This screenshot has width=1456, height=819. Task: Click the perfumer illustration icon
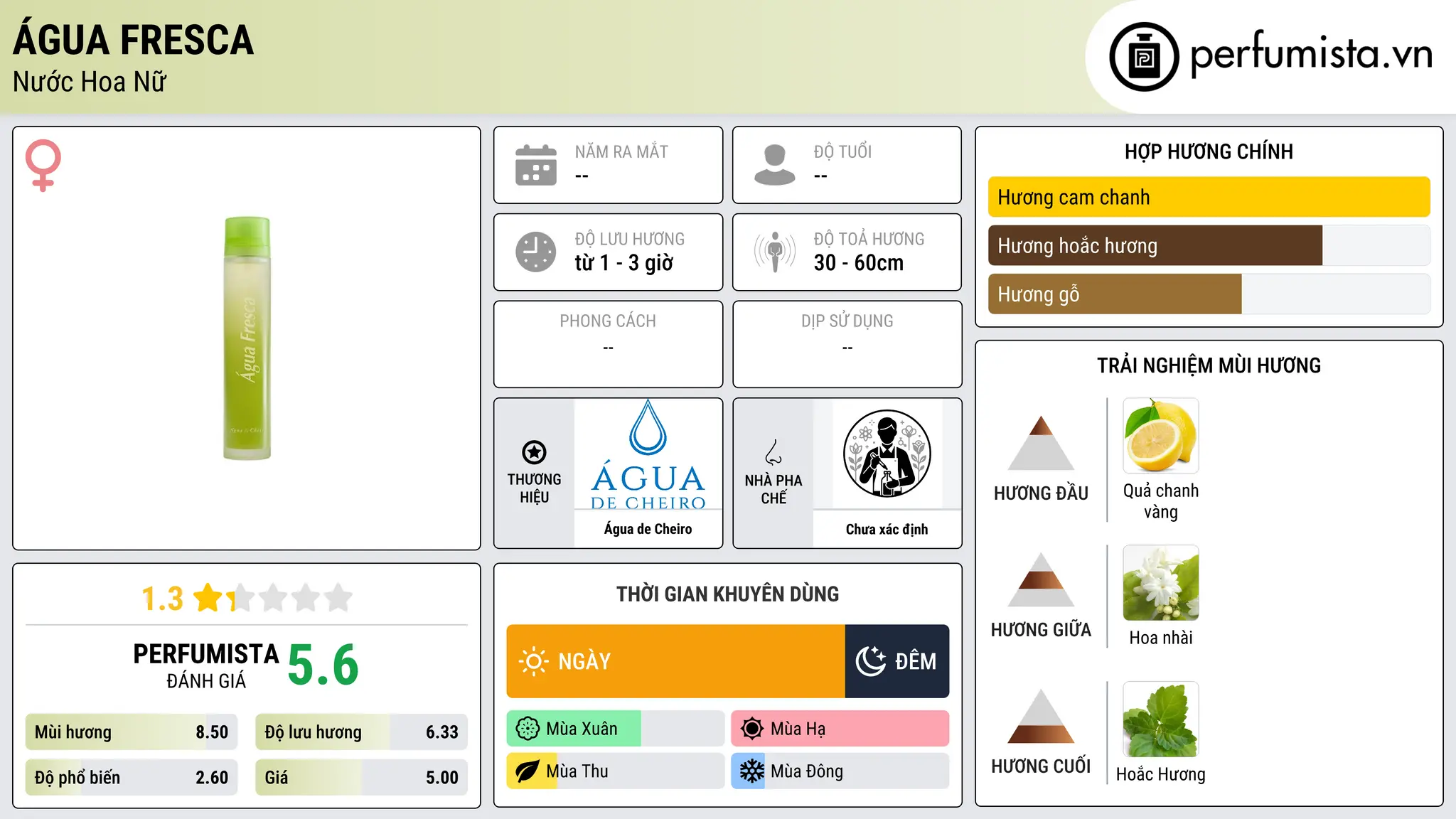[x=887, y=454]
